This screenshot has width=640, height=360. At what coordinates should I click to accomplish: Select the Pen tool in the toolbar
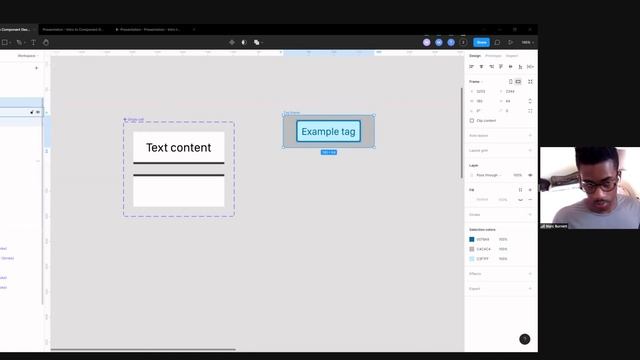coord(19,42)
